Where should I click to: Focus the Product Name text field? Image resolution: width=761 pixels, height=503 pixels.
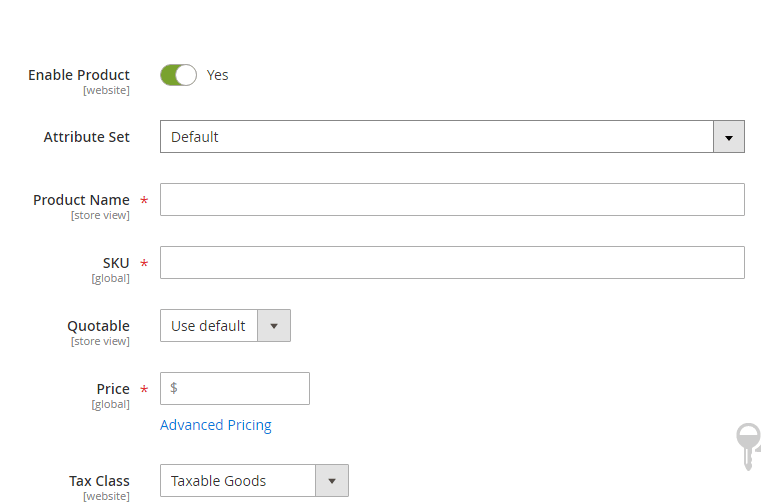(x=452, y=200)
